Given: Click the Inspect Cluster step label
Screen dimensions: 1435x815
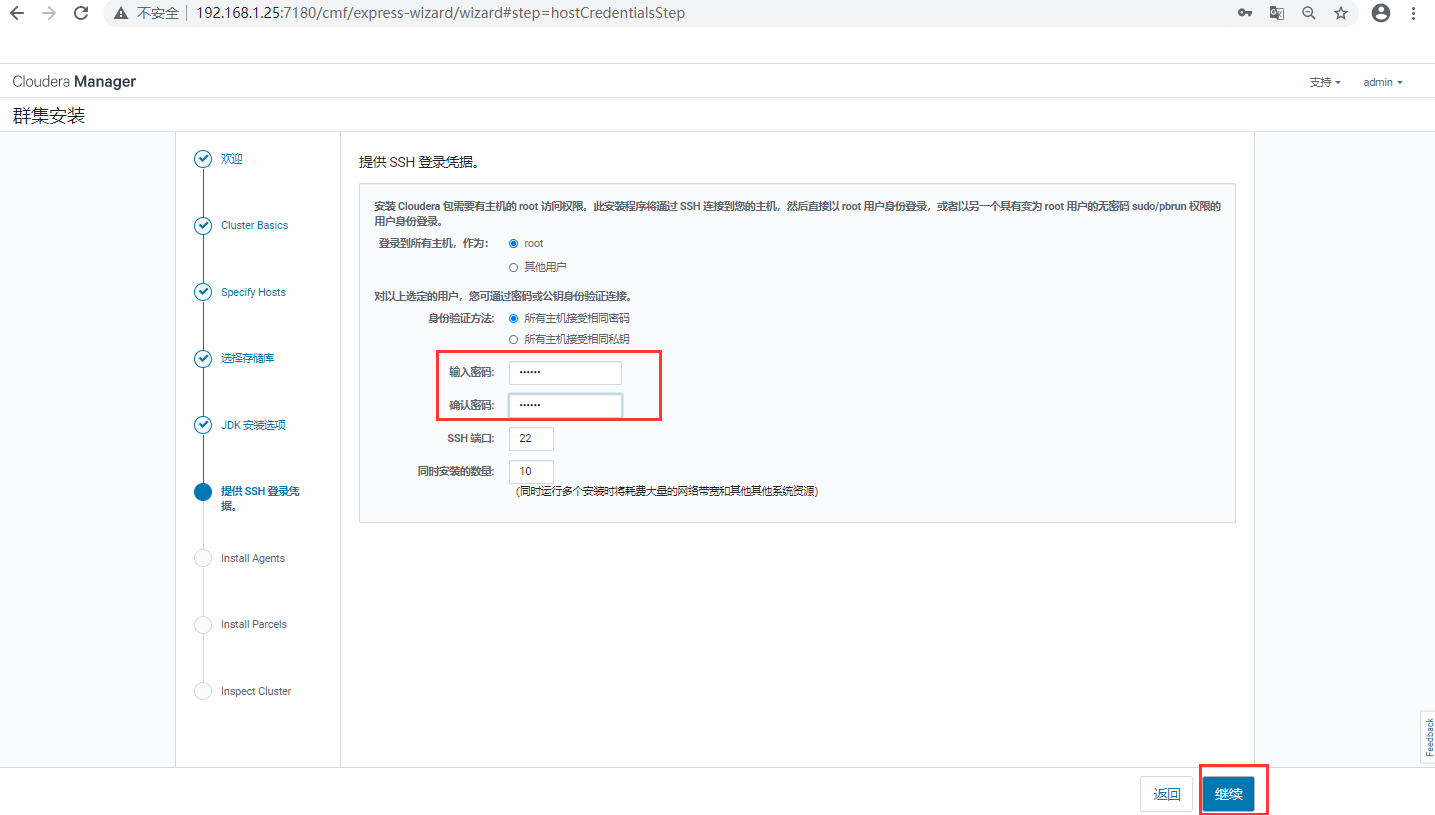Looking at the screenshot, I should pyautogui.click(x=256, y=691).
